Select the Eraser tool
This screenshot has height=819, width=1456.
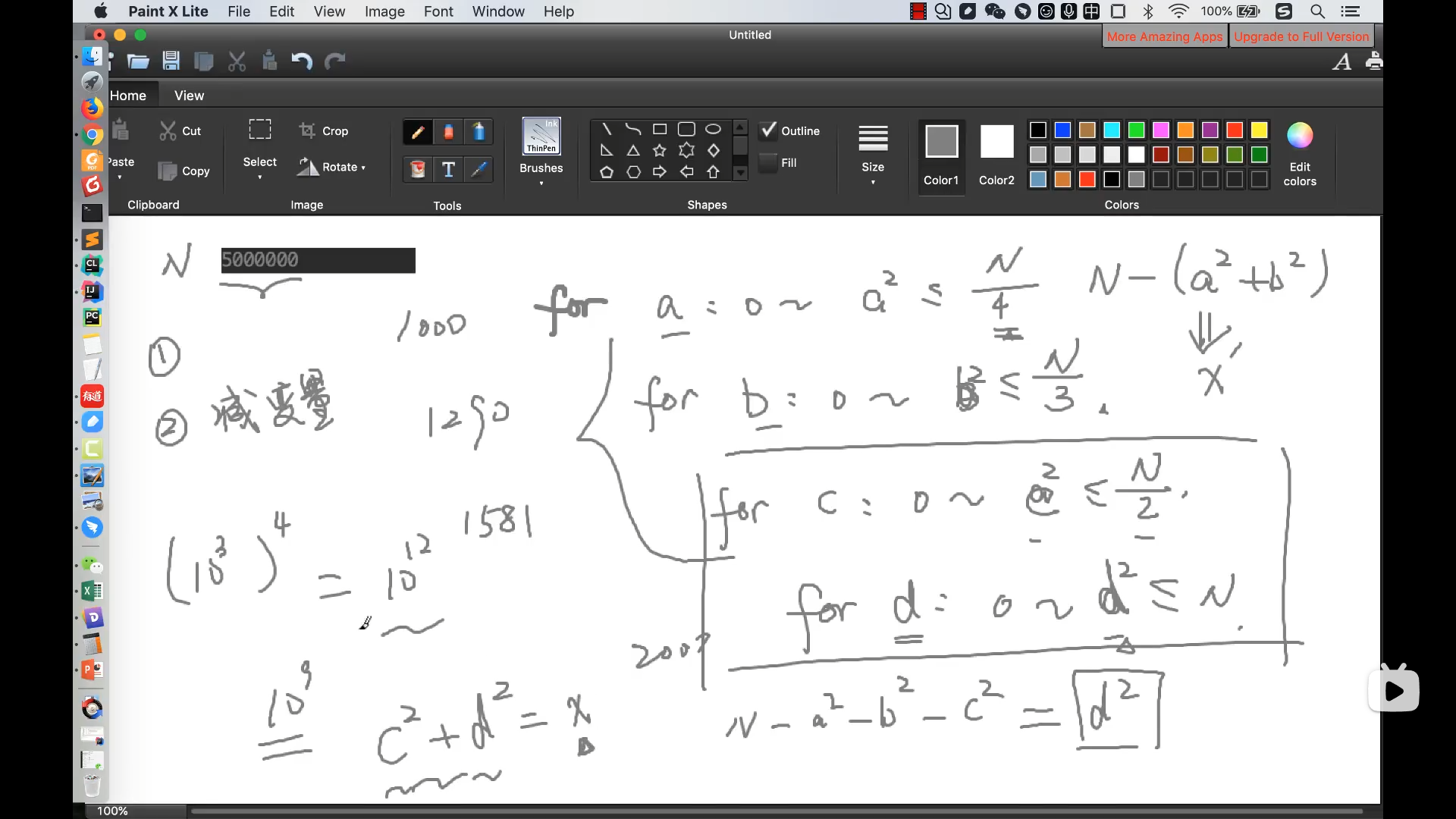(x=448, y=132)
